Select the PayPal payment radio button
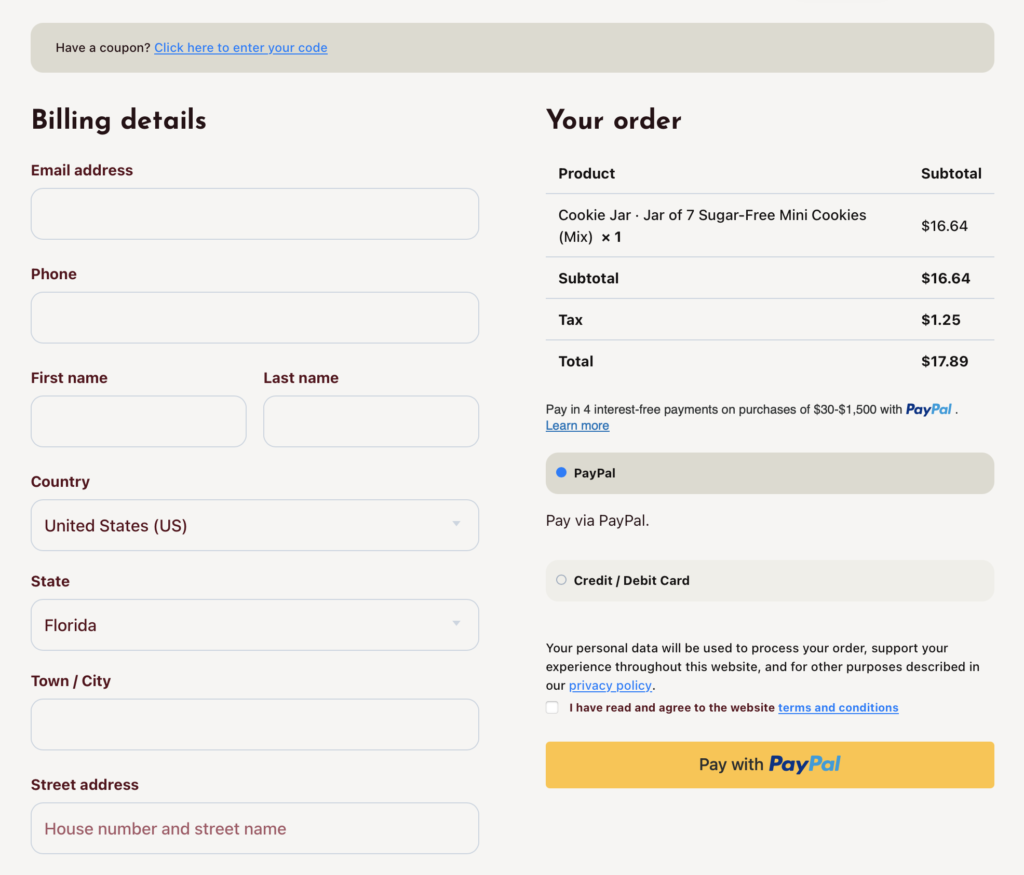The height and width of the screenshot is (875, 1024). 561,472
